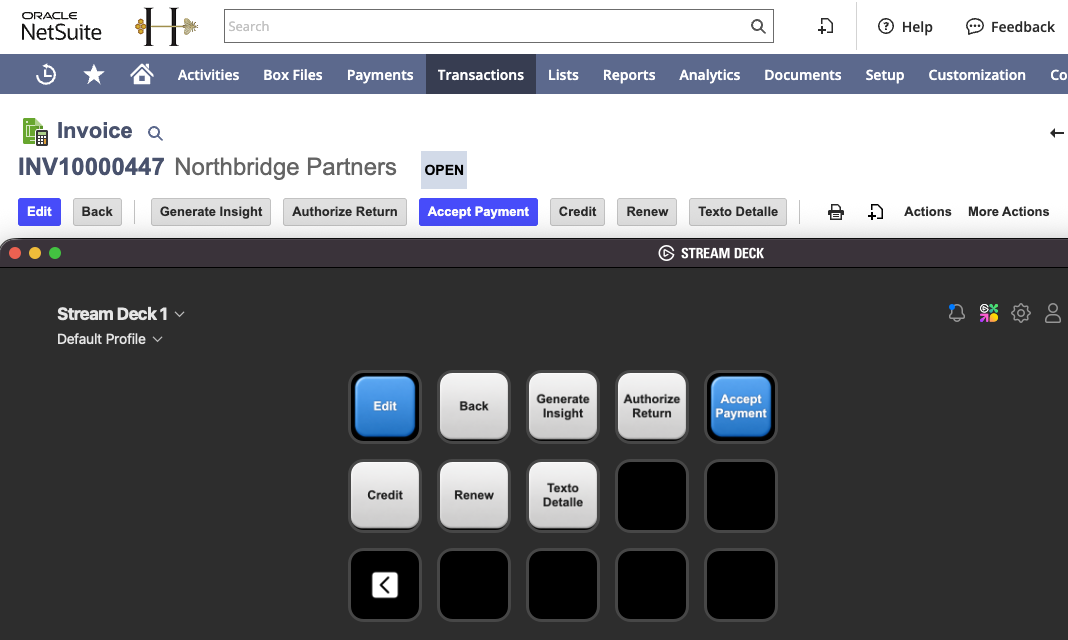1068x640 pixels.
Task: Select the Edit key in Stream Deck
Action: point(385,406)
